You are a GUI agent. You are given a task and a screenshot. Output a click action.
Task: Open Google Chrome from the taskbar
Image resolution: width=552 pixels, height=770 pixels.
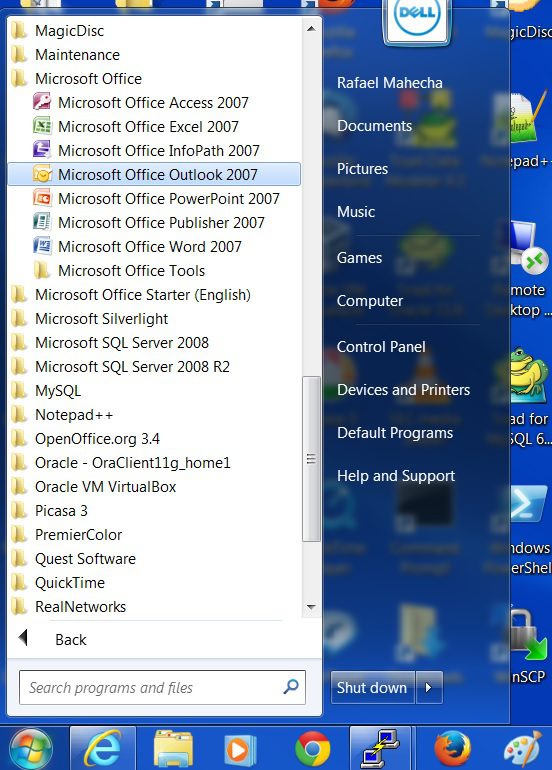click(x=312, y=749)
